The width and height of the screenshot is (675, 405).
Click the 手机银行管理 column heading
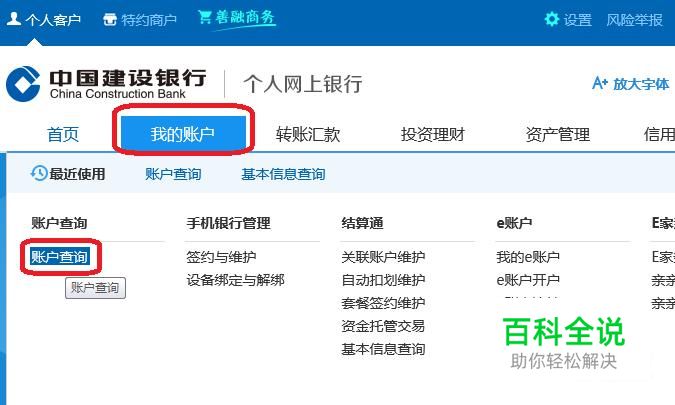(x=229, y=223)
